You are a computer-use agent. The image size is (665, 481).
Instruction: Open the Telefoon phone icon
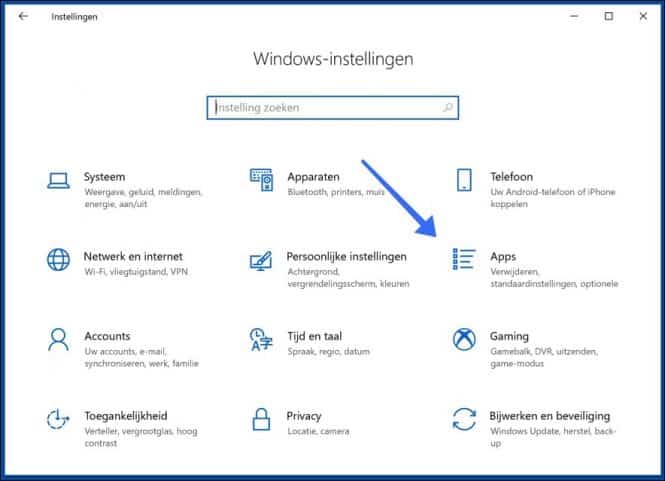pyautogui.click(x=464, y=180)
